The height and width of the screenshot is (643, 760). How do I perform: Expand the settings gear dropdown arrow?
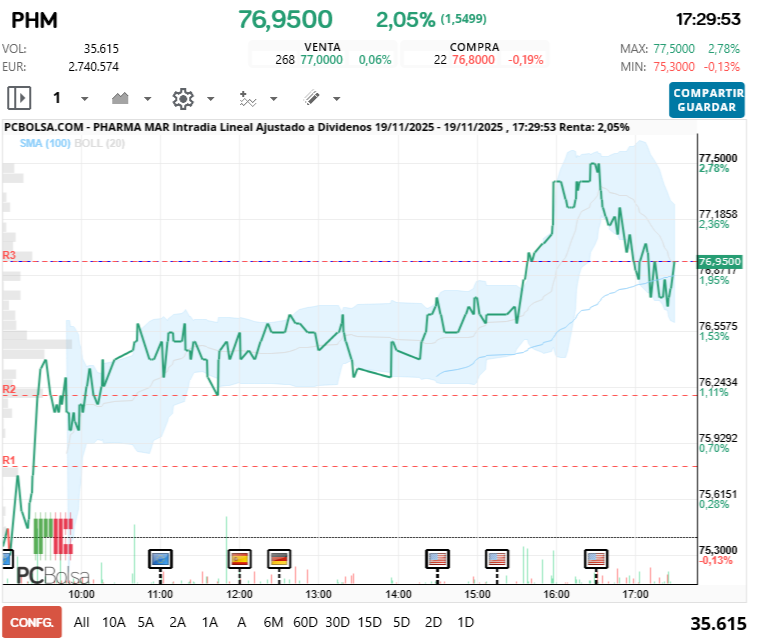[x=210, y=99]
